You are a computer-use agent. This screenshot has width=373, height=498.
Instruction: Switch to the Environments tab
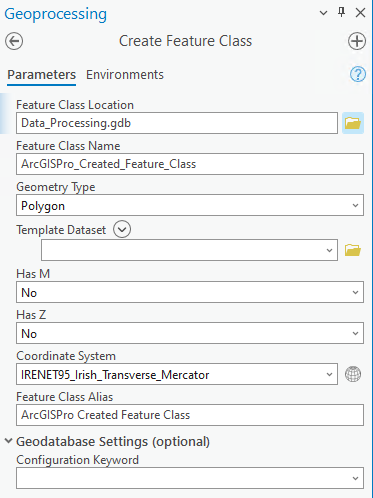pos(125,75)
